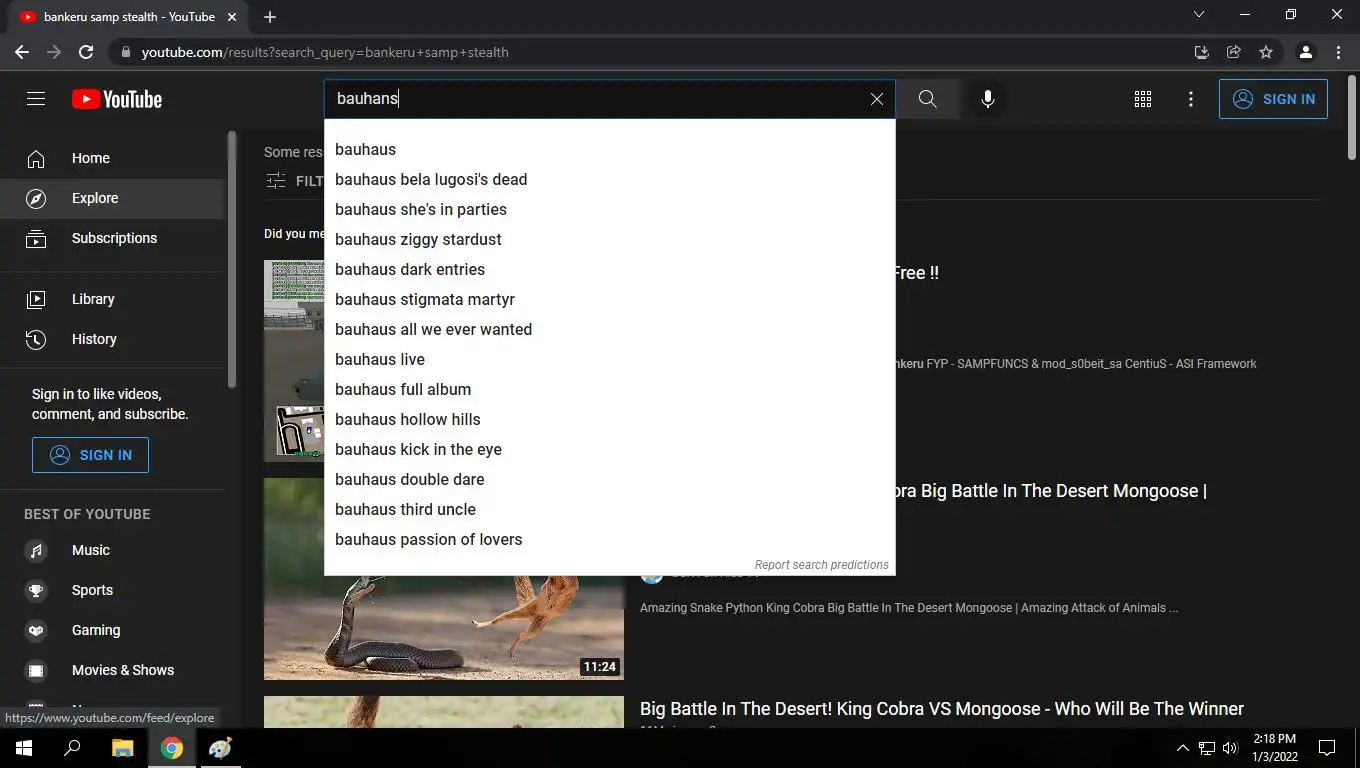The image size is (1360, 768).
Task: Select suggestion "bauhaus"
Action: click(x=610, y=149)
